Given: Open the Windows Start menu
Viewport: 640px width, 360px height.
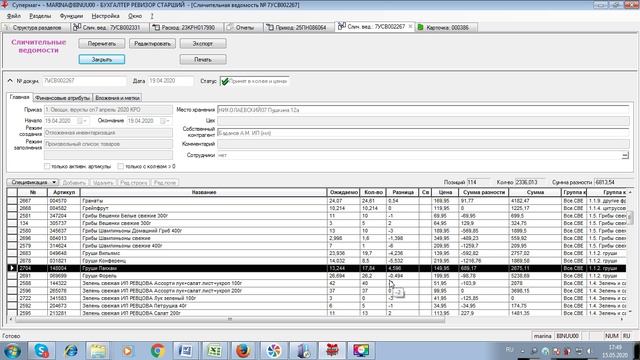Looking at the screenshot, I should [x=12, y=351].
